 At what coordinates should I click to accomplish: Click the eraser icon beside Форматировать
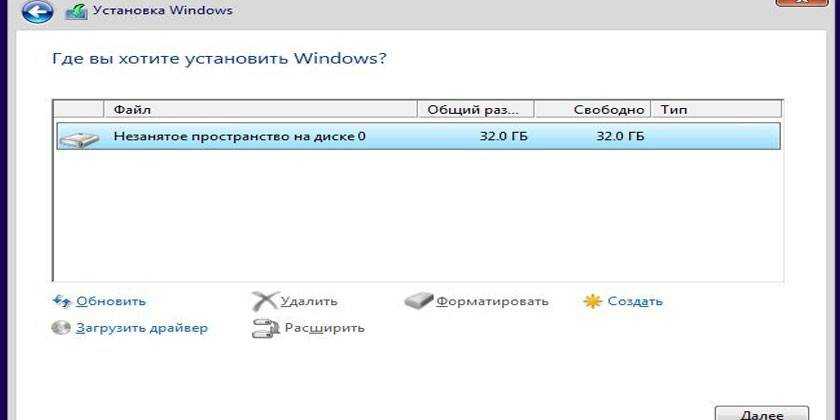point(419,301)
